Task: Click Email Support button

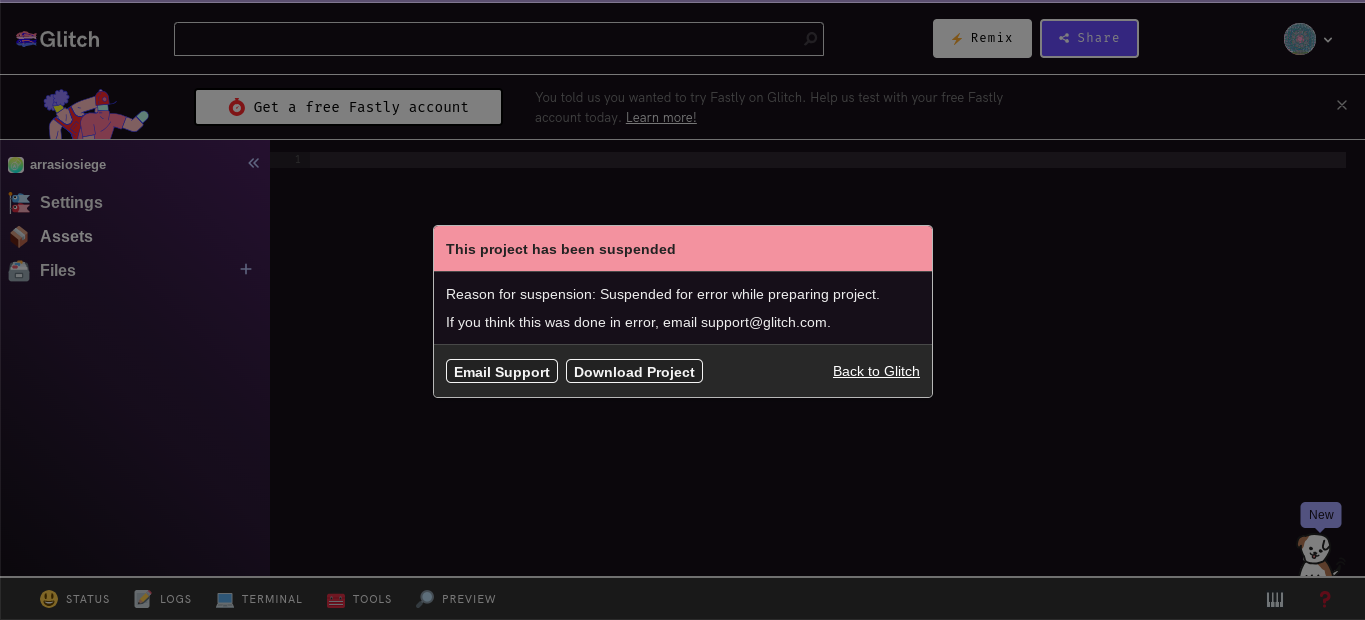Action: pos(502,371)
